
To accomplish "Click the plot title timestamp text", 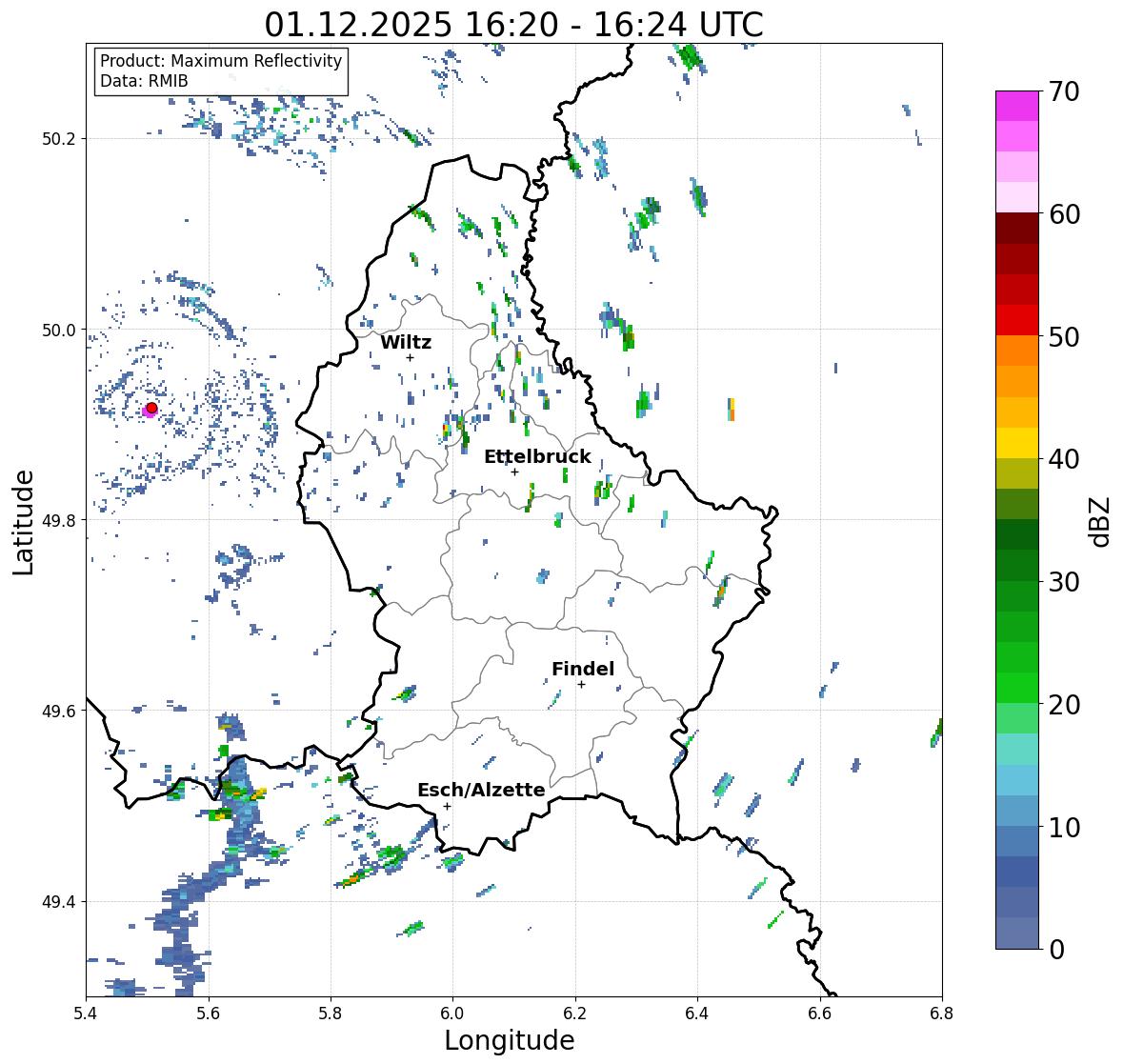I will (x=513, y=25).
